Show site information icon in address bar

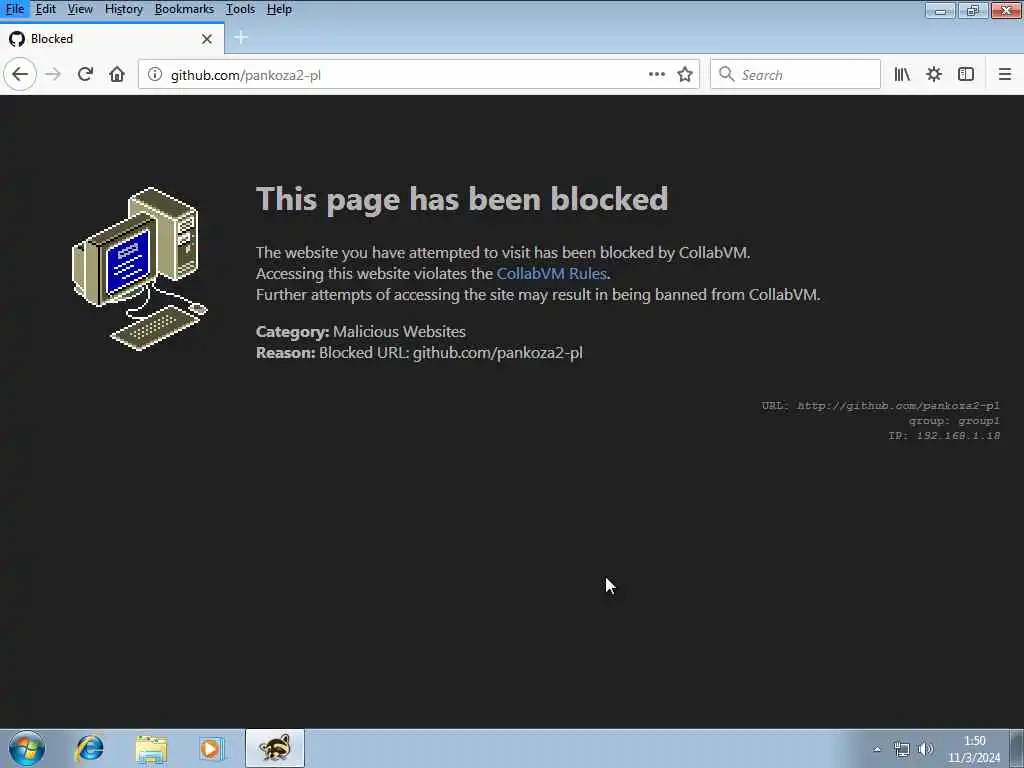(155, 74)
